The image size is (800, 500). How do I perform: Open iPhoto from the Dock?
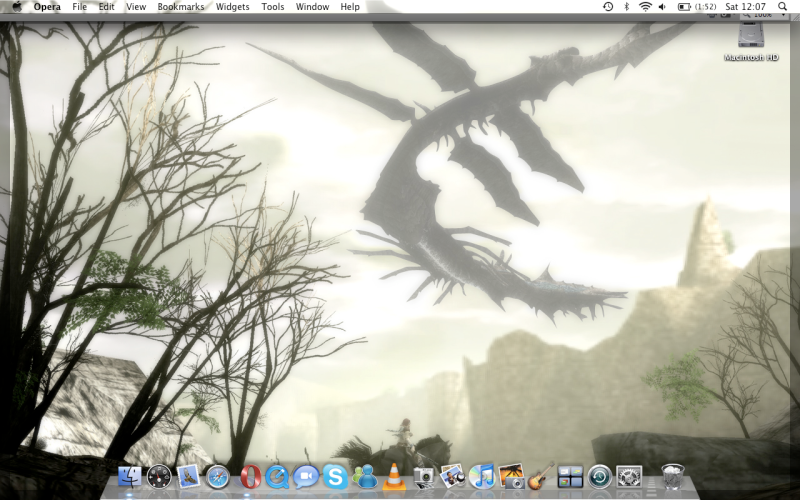pos(512,477)
